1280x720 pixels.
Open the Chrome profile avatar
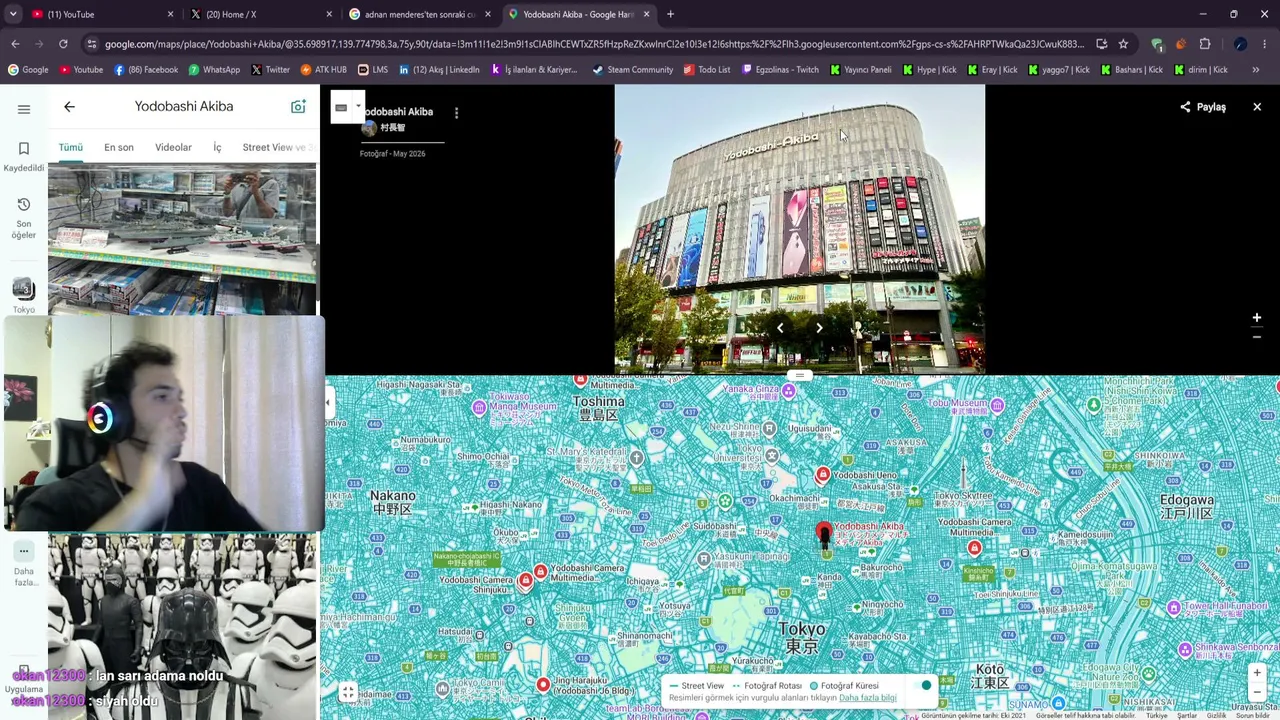tap(1240, 44)
